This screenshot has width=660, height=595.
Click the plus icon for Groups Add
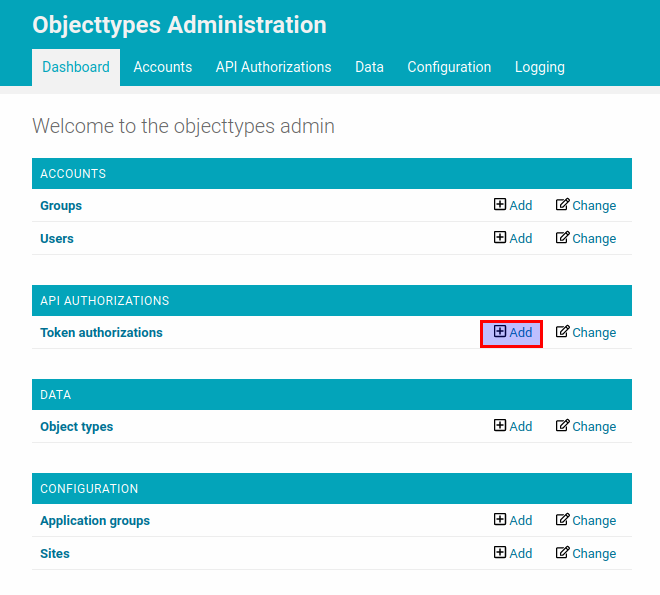point(500,205)
